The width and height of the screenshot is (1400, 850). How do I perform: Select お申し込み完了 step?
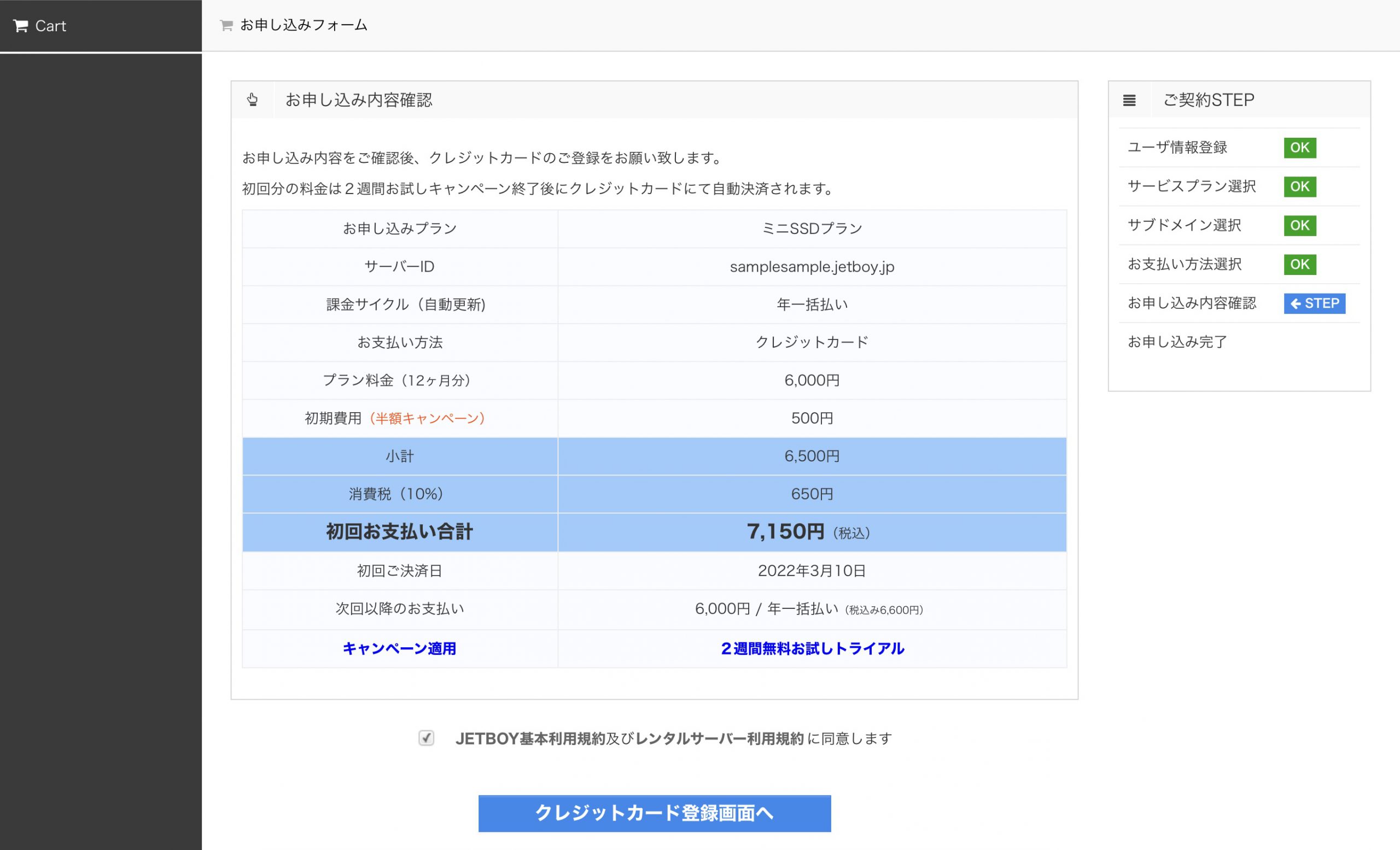pos(1177,342)
